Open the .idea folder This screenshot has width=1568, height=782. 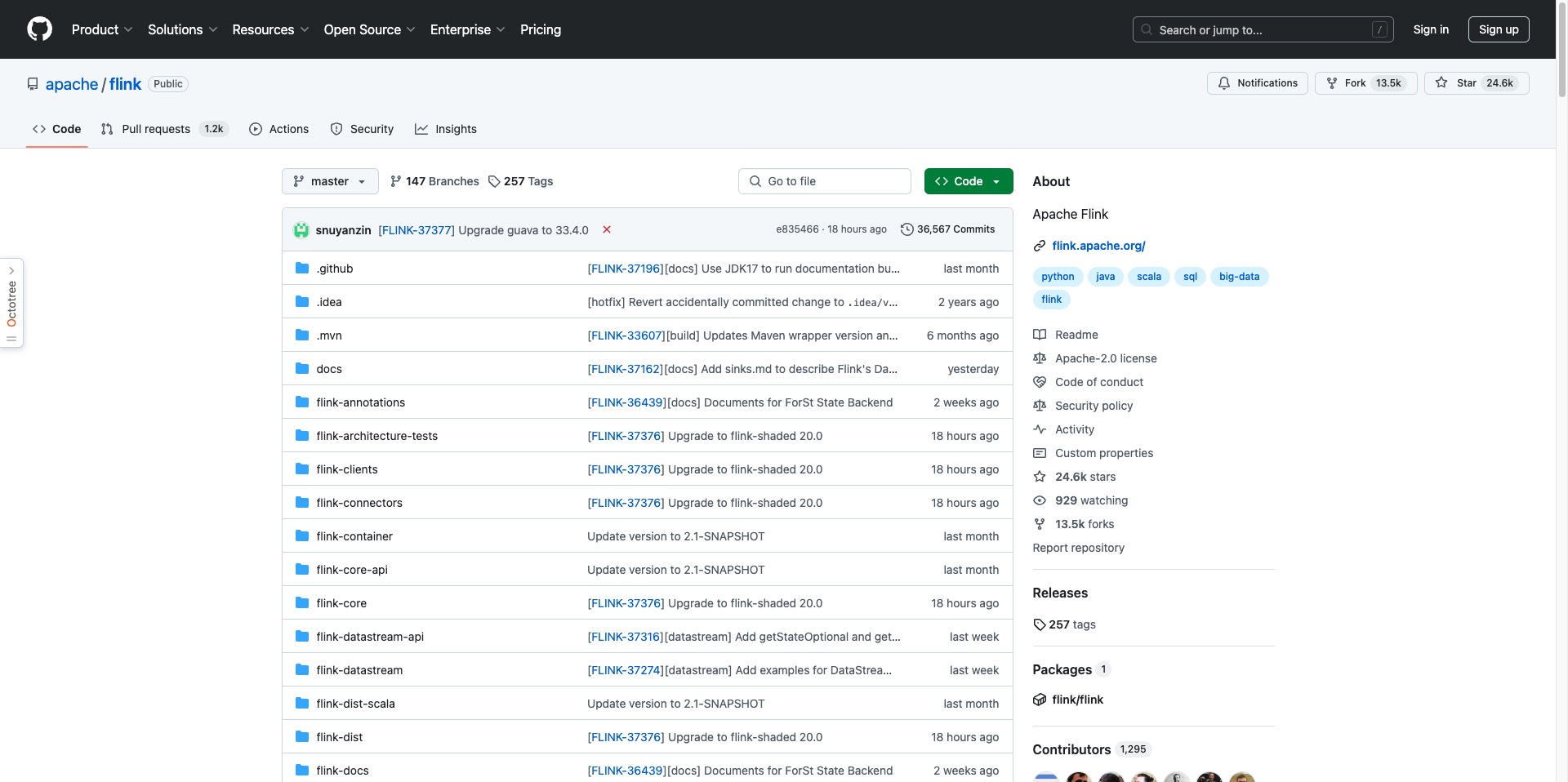click(x=329, y=302)
